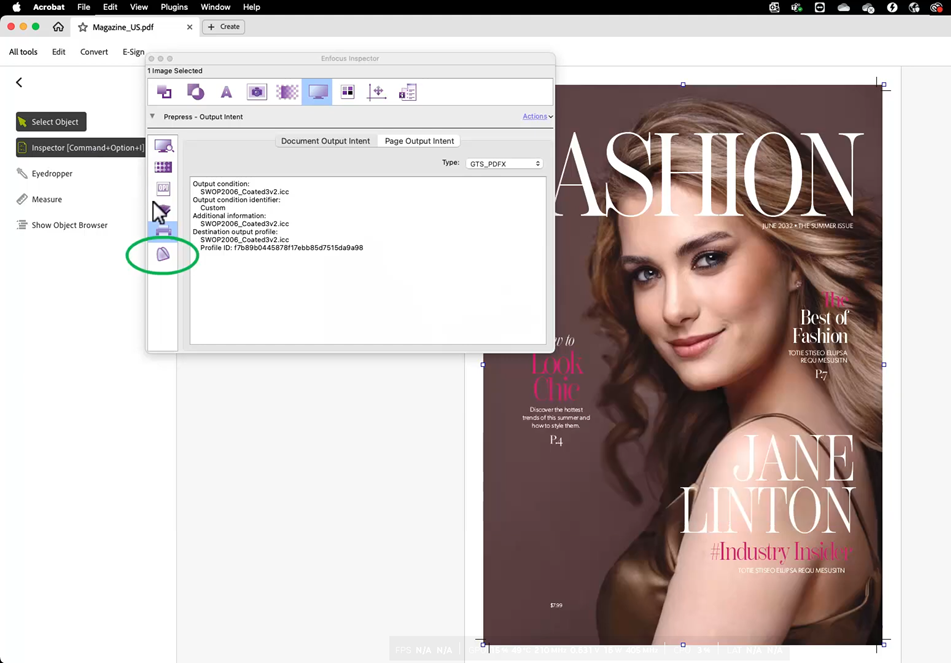This screenshot has height=663, width=951.
Task: Click the halftone grid sidebar icon
Action: point(163,167)
